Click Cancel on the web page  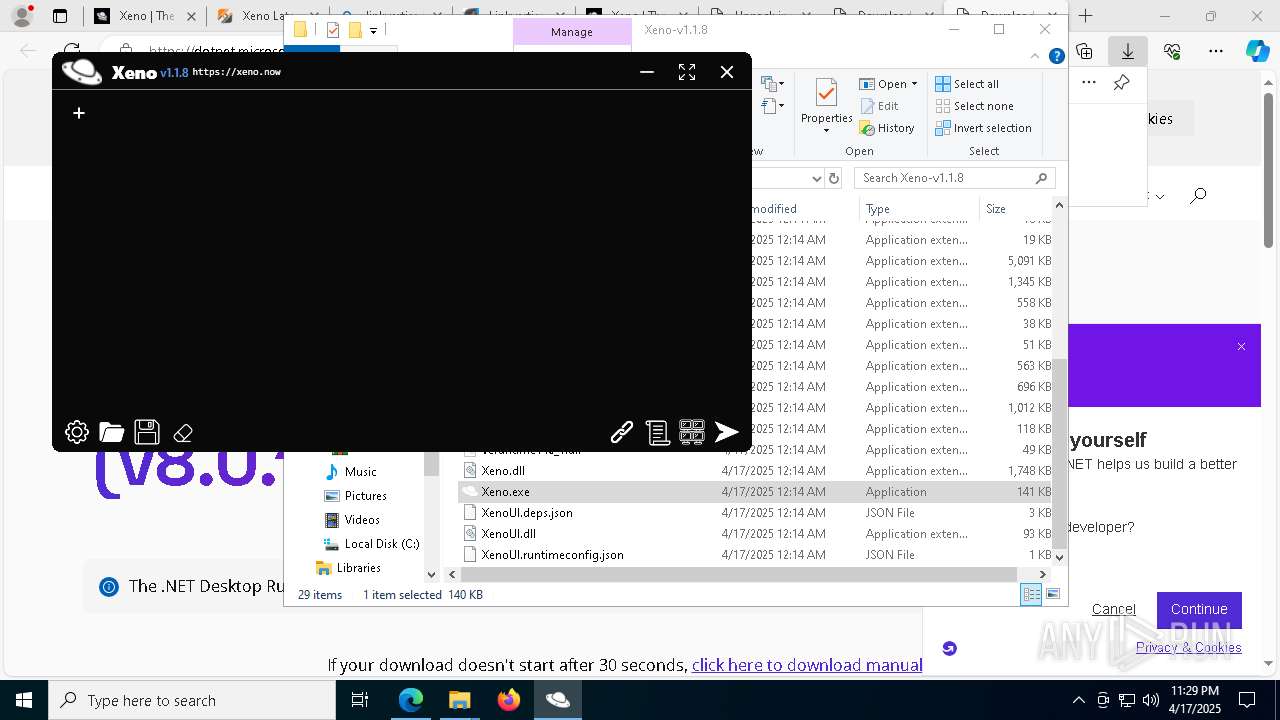[1114, 609]
